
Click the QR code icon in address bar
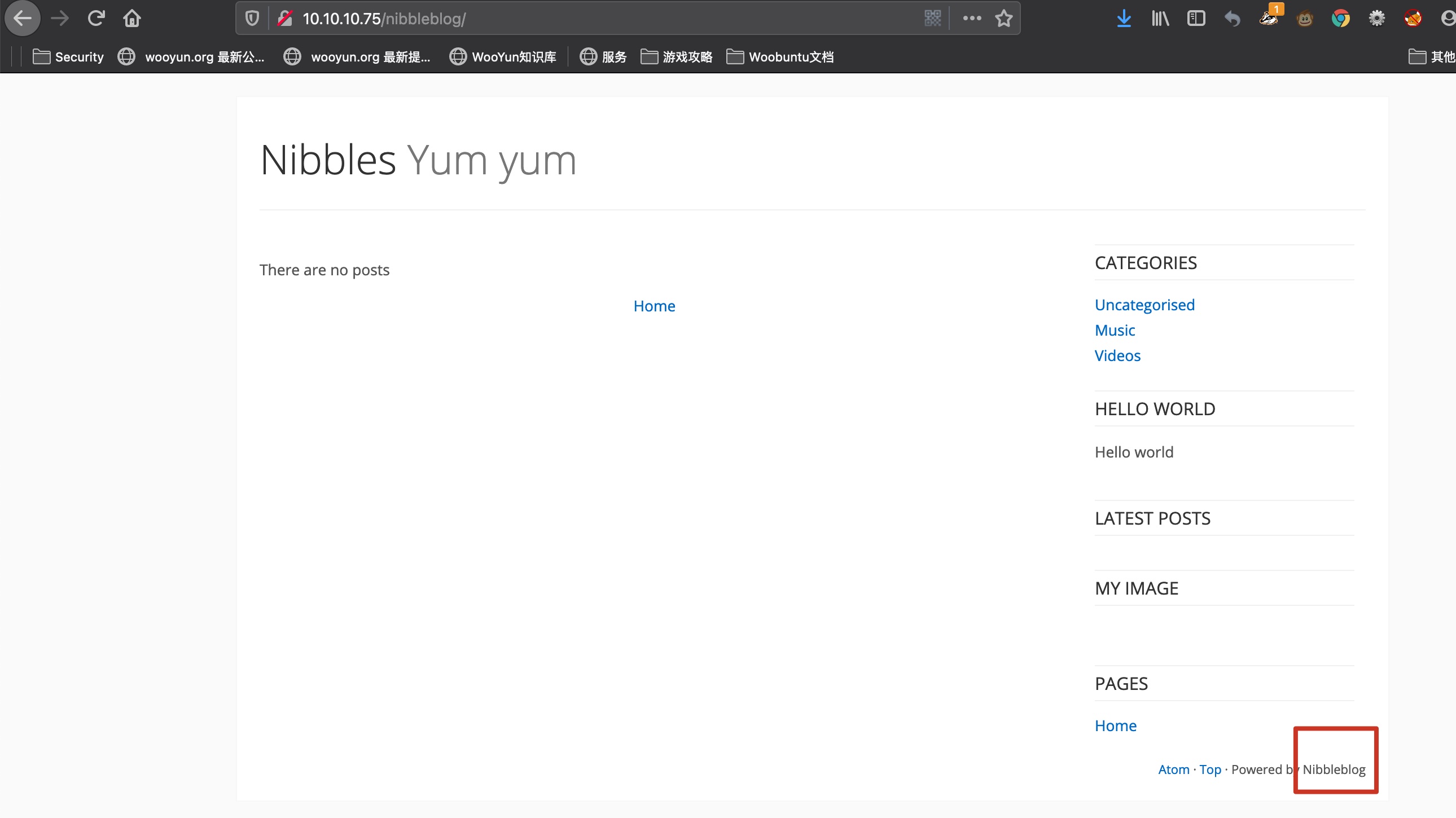pos(932,19)
